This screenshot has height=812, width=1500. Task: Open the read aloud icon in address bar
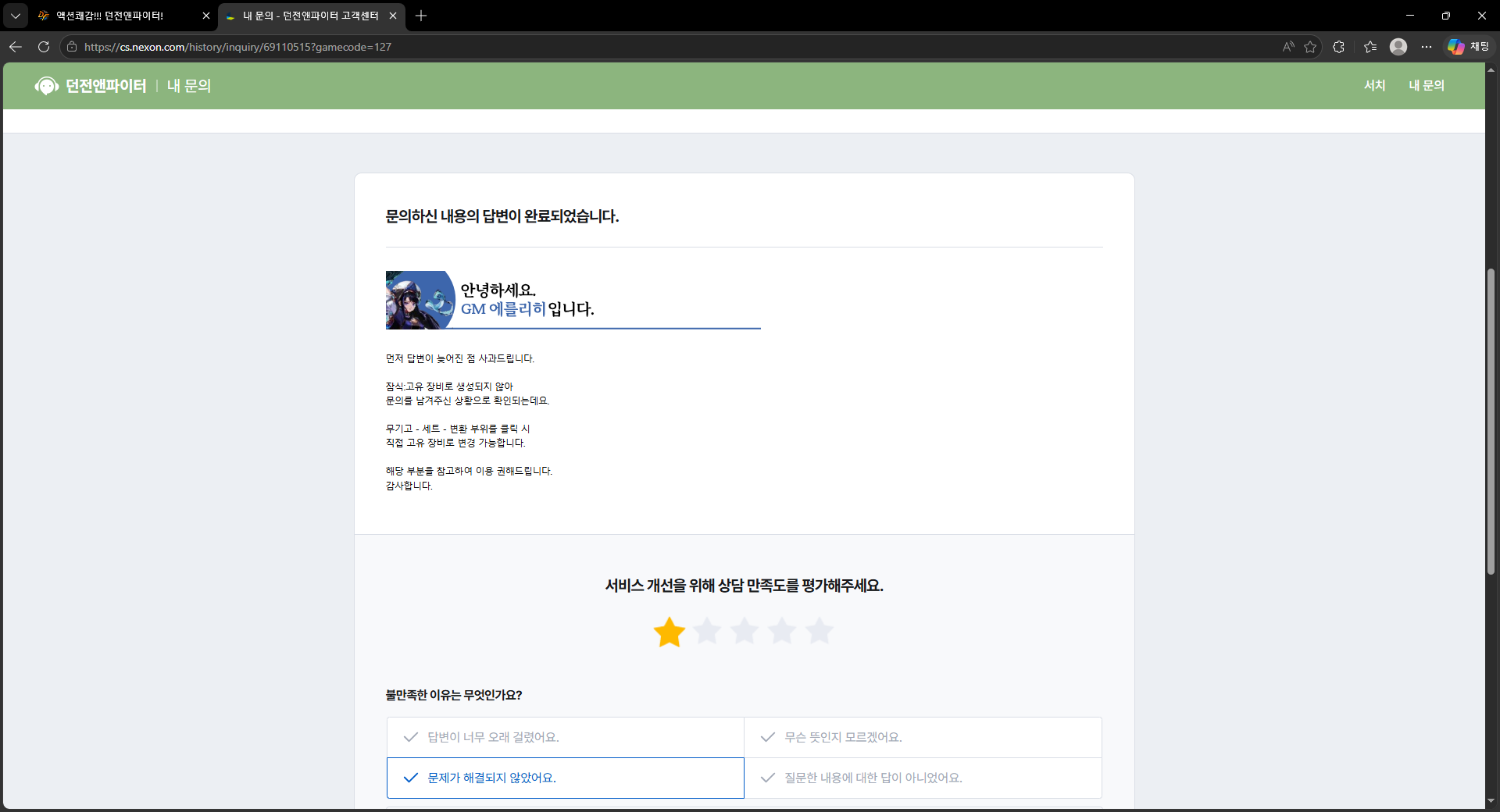(x=1287, y=47)
